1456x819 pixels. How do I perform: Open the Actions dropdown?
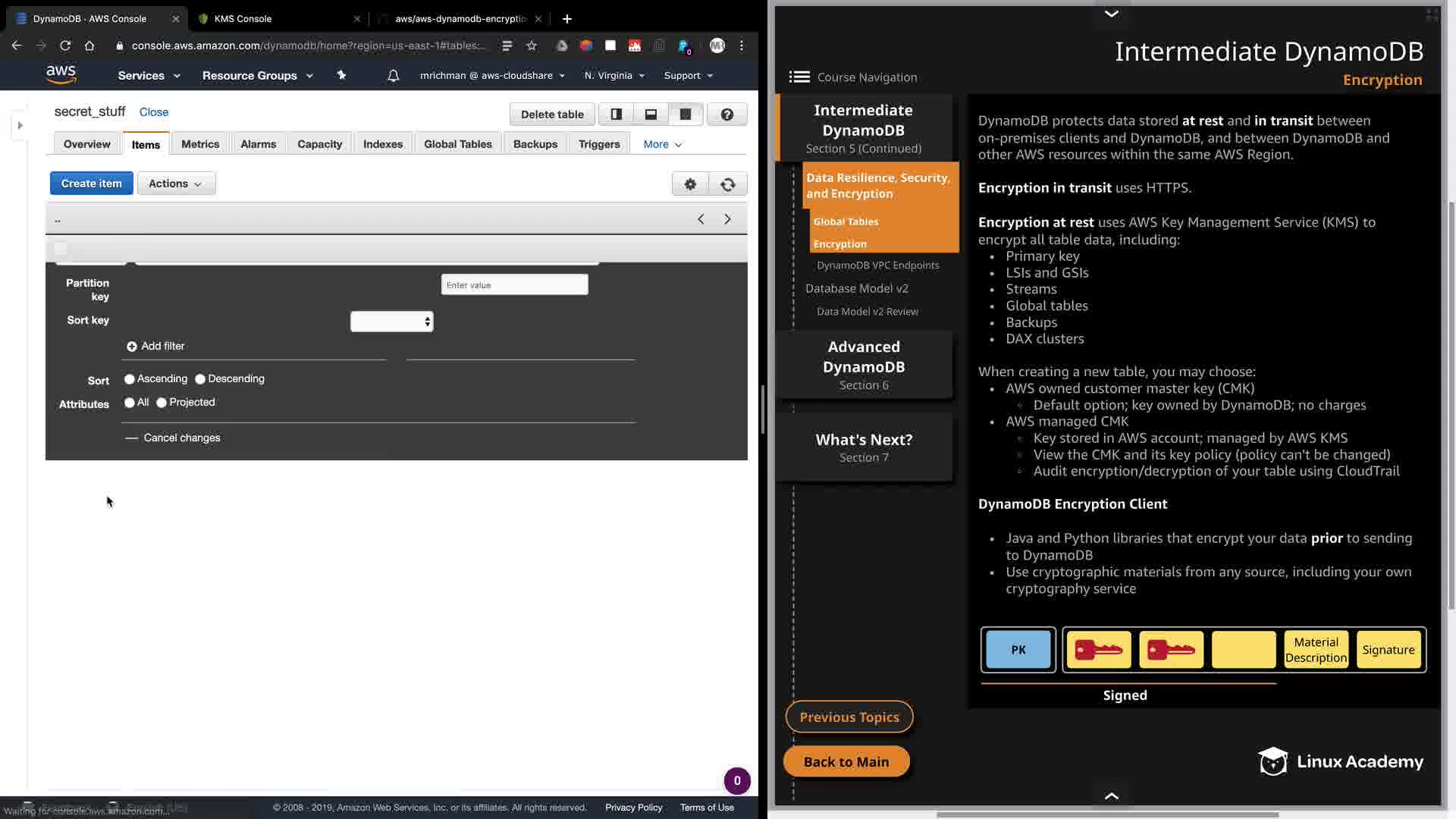[x=176, y=184]
